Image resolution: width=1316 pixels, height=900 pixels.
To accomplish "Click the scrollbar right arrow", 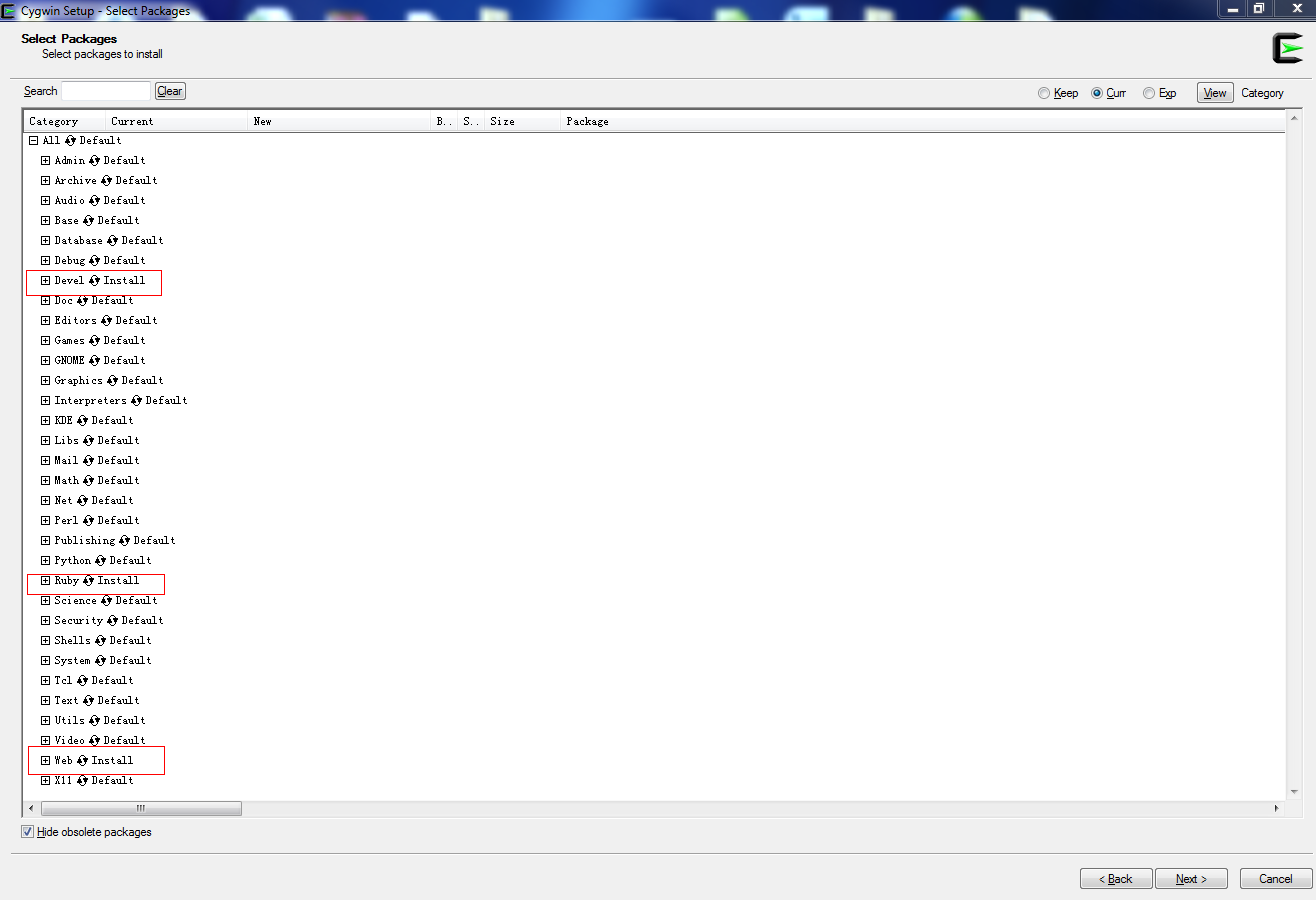I will coord(1277,808).
